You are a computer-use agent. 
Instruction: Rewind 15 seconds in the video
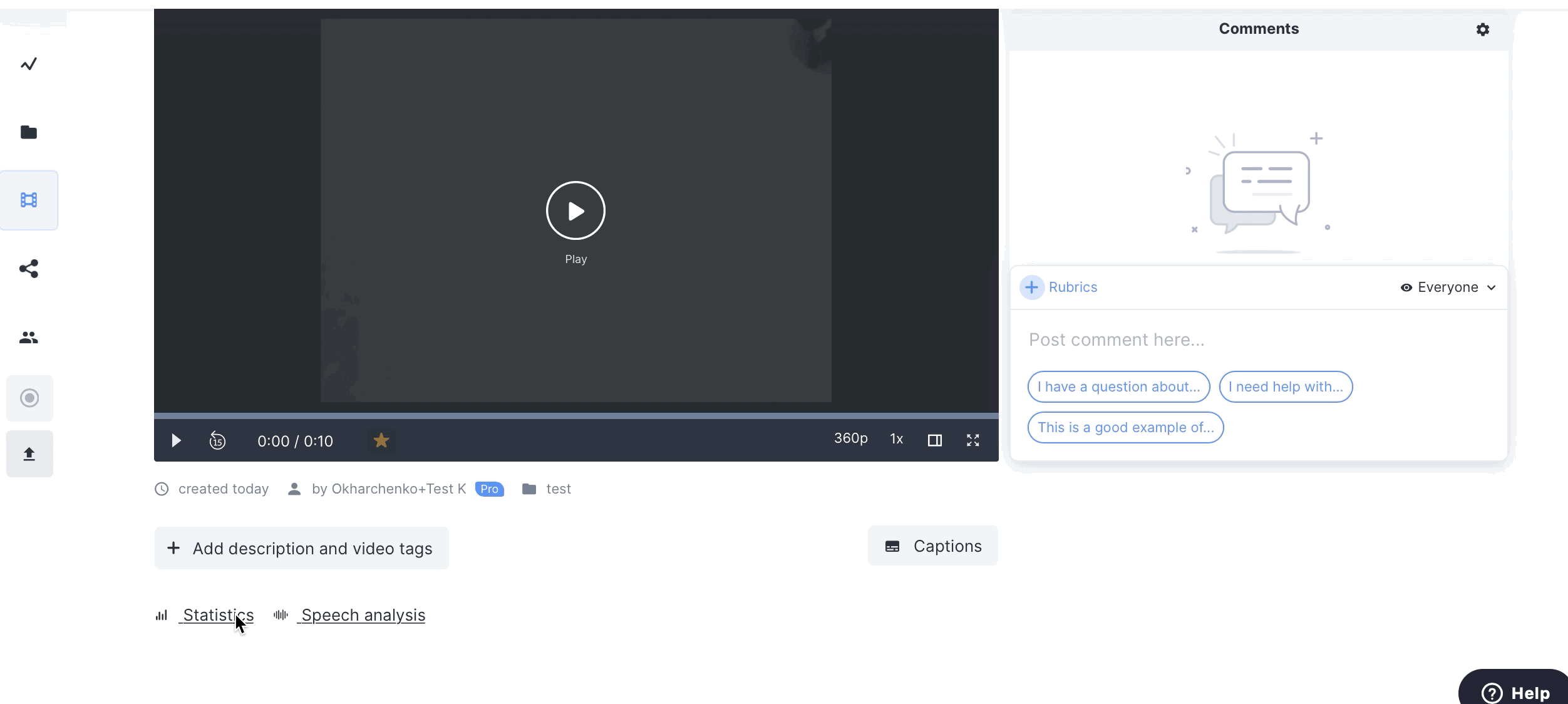pos(217,441)
